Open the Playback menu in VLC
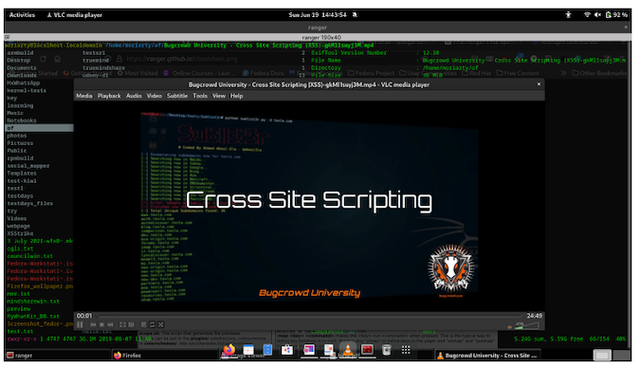This screenshot has width=640, height=368. tap(109, 96)
